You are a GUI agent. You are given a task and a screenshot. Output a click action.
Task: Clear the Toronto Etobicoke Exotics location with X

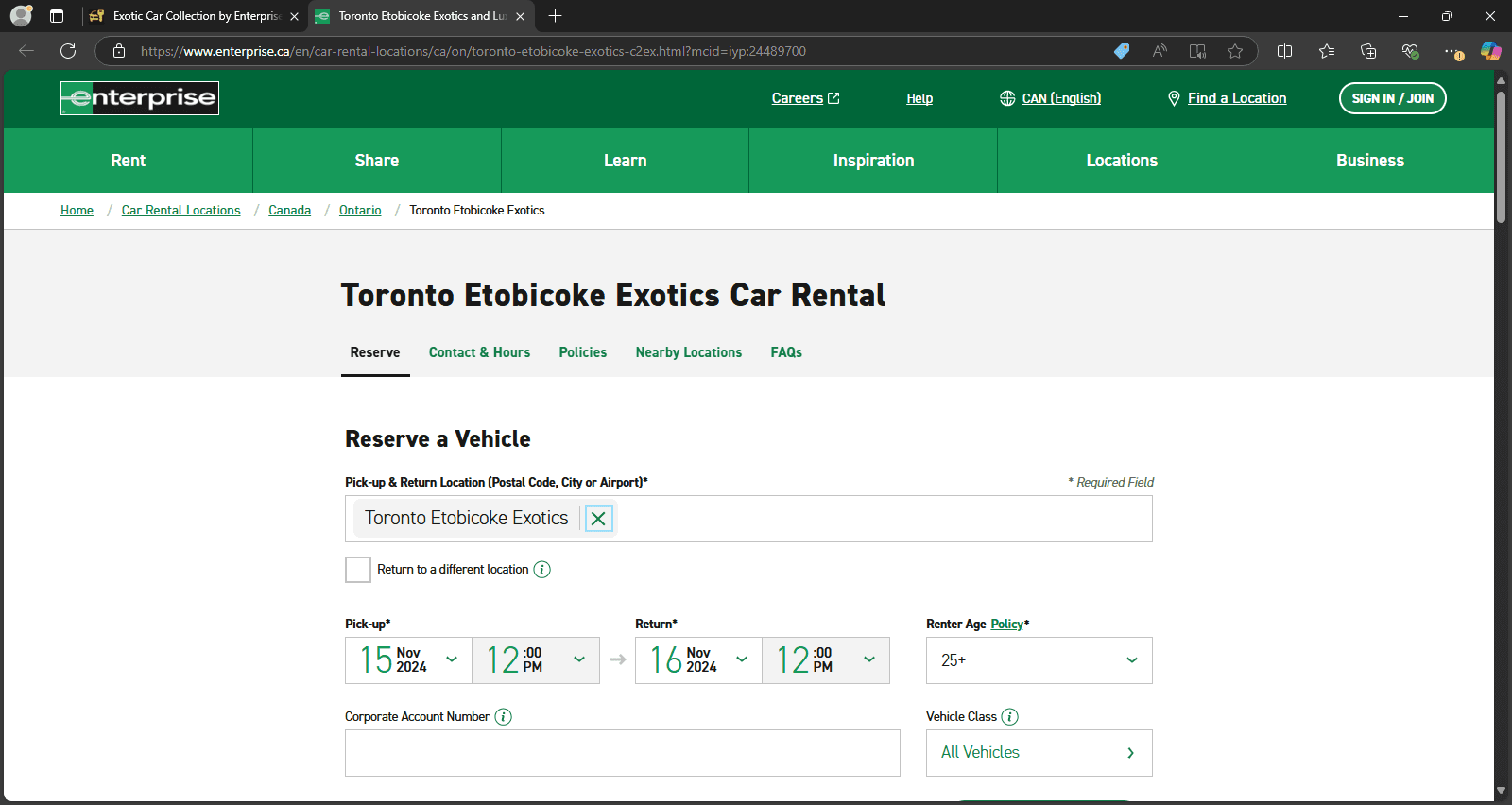coord(598,519)
